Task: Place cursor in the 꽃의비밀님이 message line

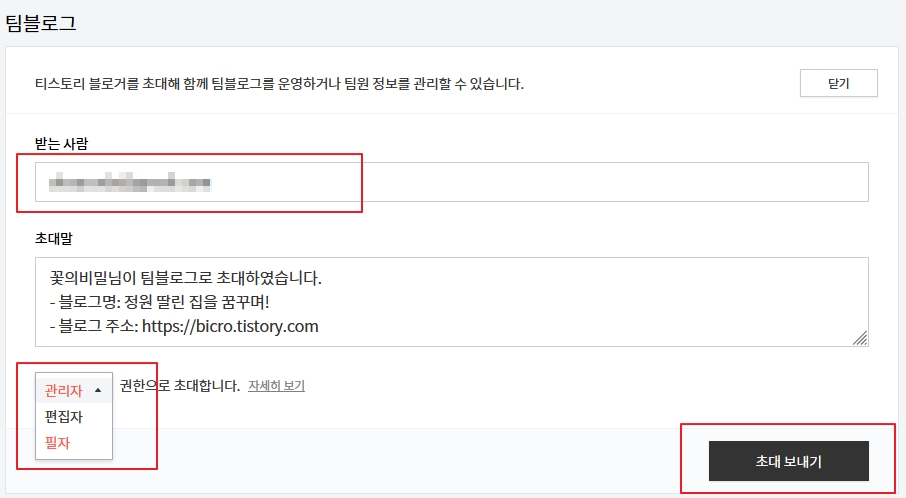Action: click(185, 278)
